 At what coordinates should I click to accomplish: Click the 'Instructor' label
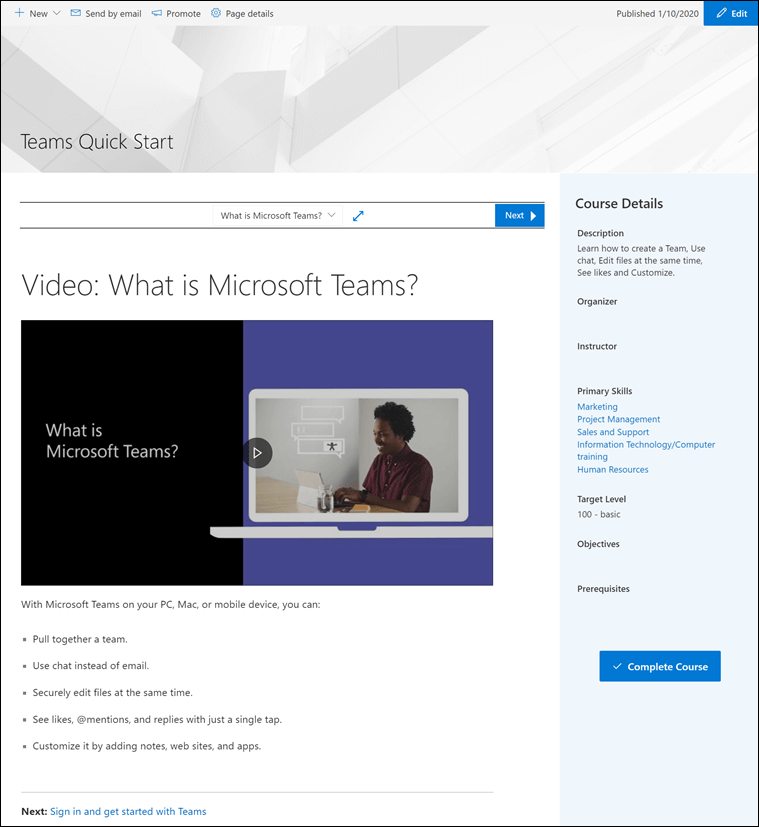pos(597,346)
